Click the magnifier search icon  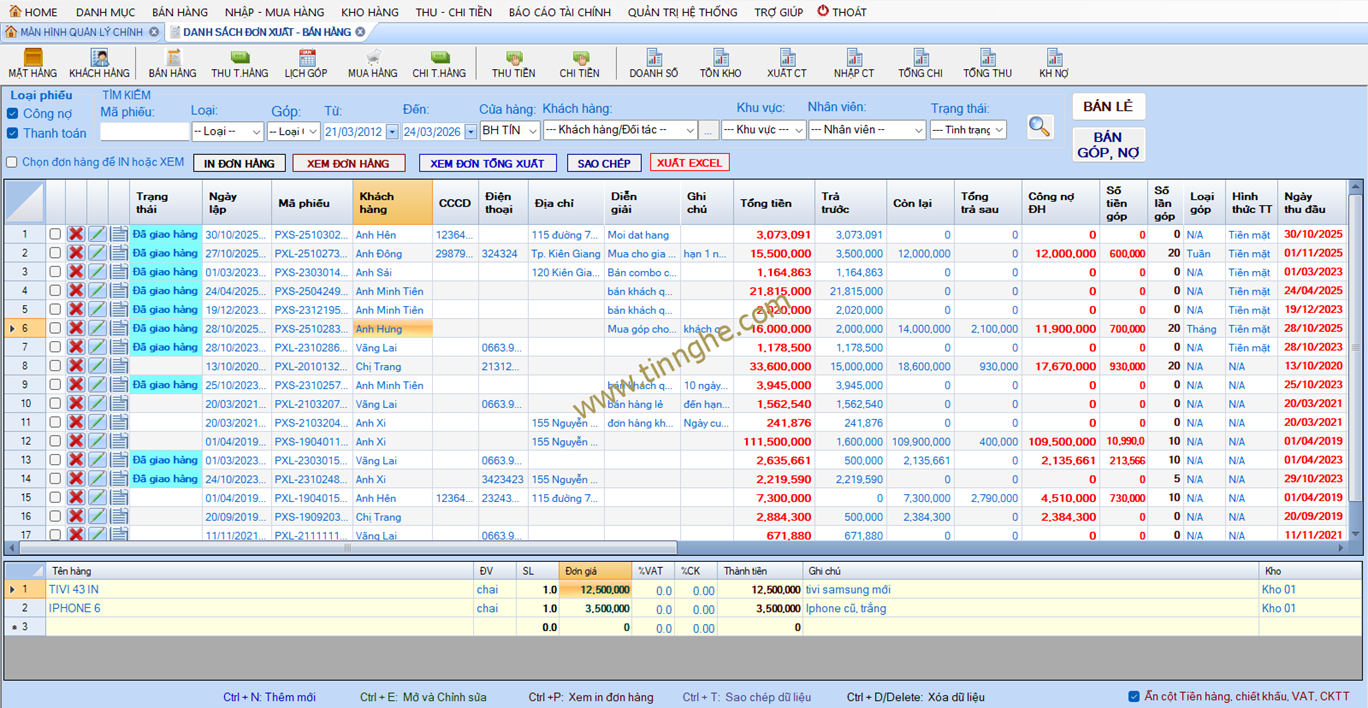1040,127
